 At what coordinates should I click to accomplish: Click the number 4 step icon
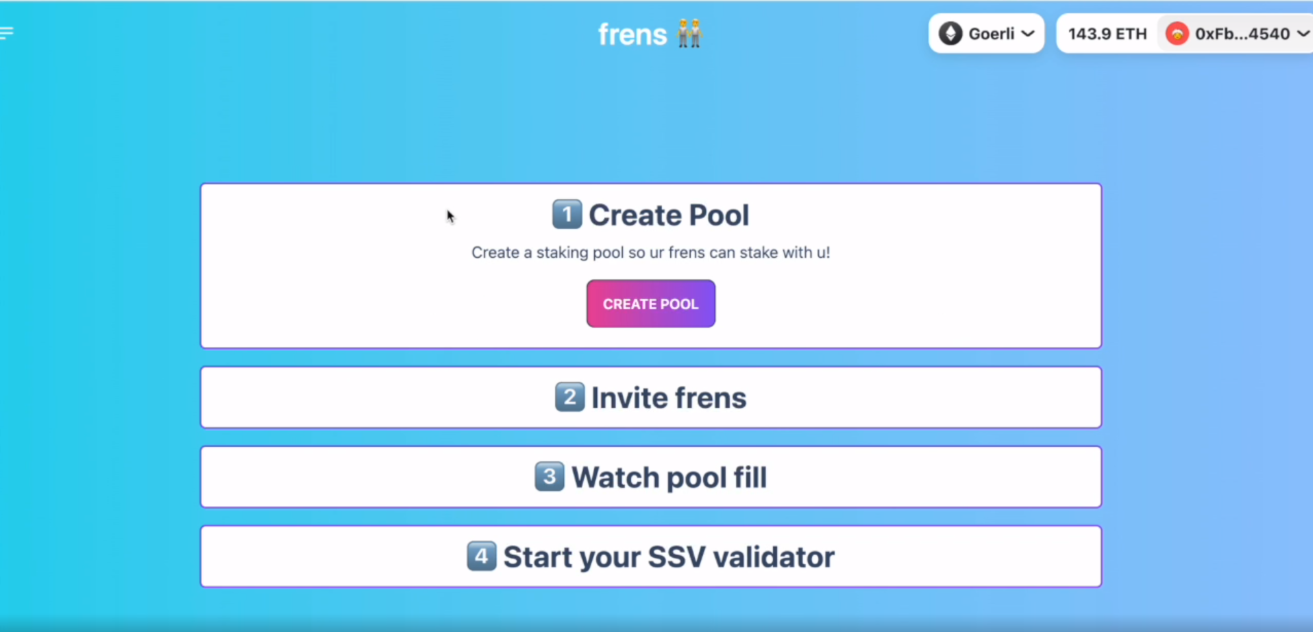[x=481, y=556]
